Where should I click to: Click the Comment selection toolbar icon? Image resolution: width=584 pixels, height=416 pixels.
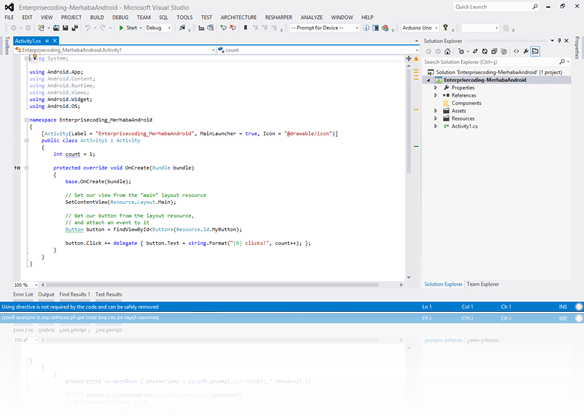(223, 28)
